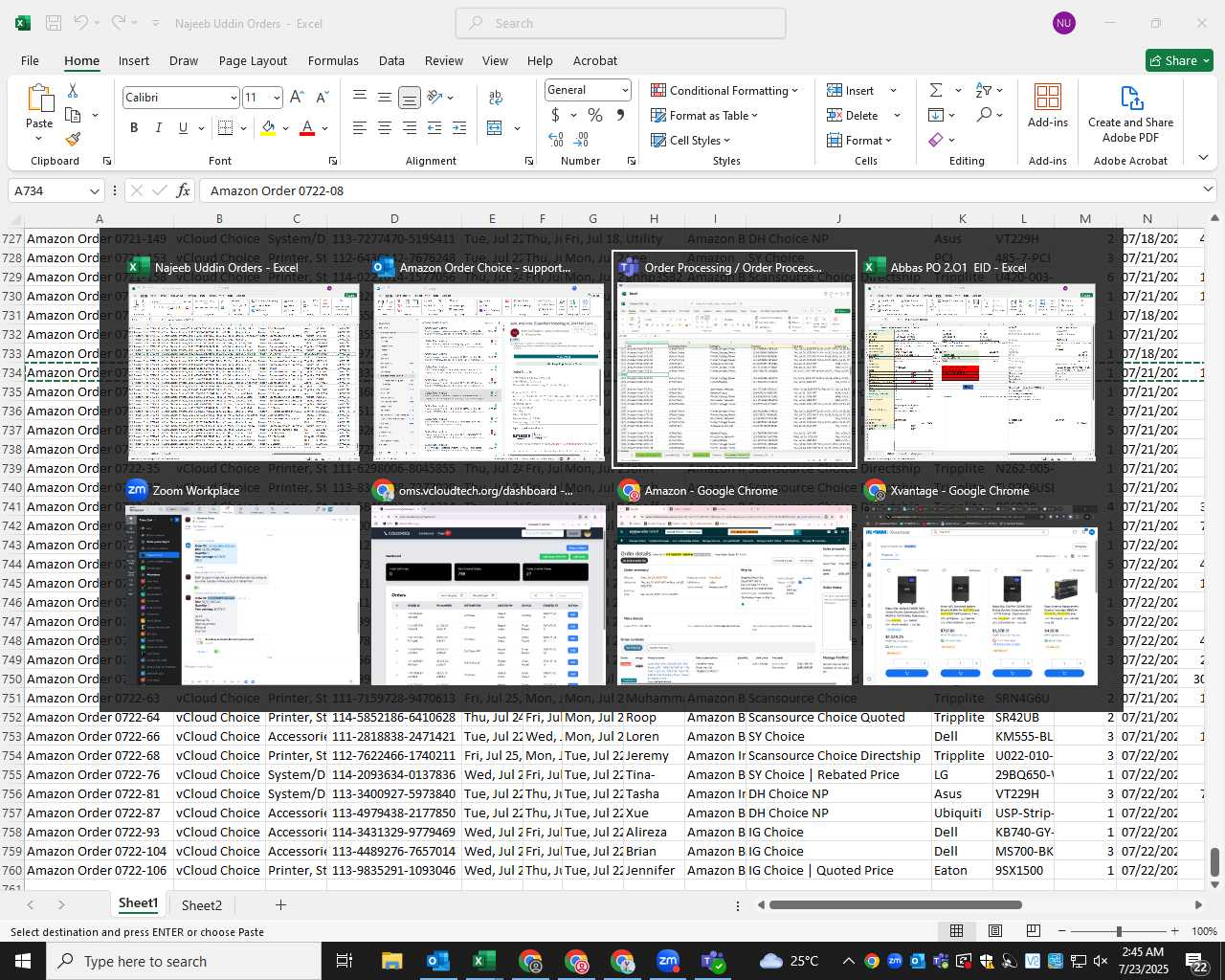Click the Decrease Decimal icon

pyautogui.click(x=581, y=140)
